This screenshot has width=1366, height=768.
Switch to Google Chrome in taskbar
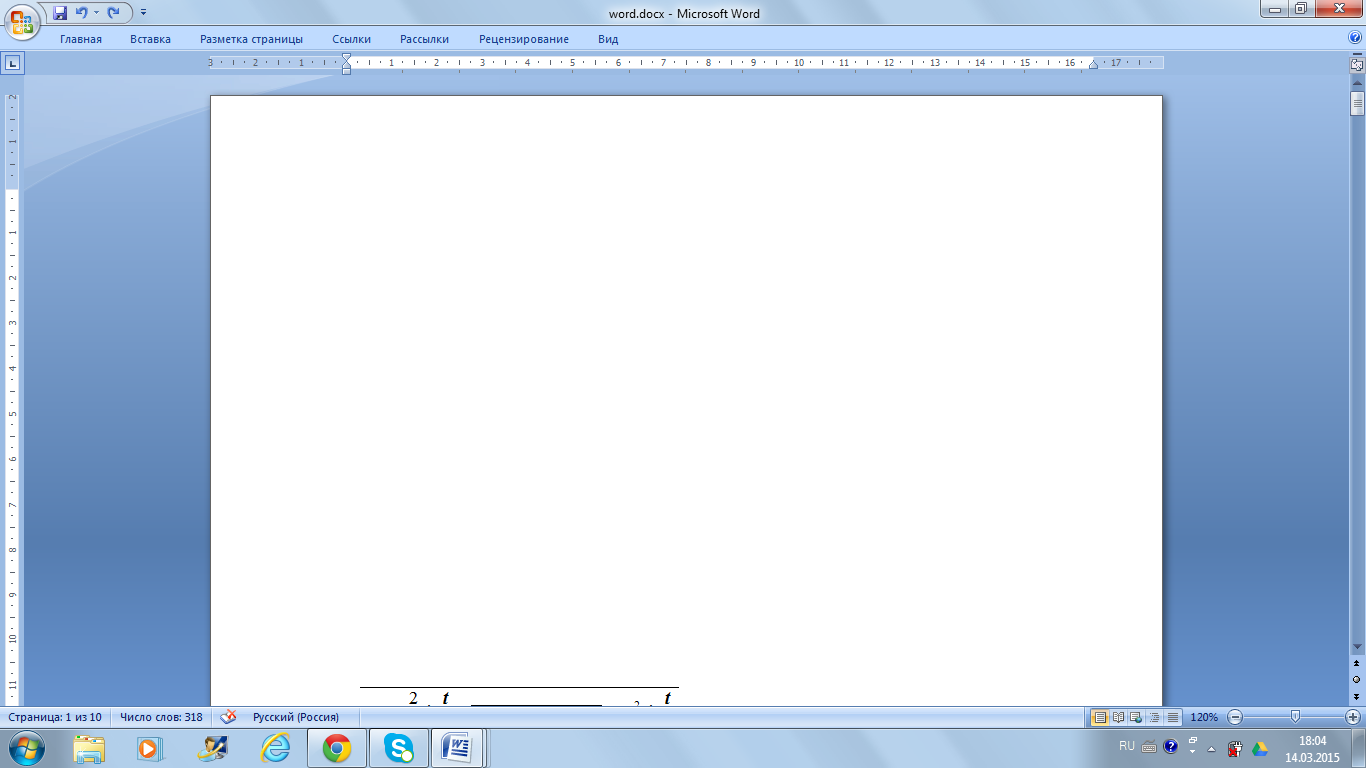click(x=337, y=748)
